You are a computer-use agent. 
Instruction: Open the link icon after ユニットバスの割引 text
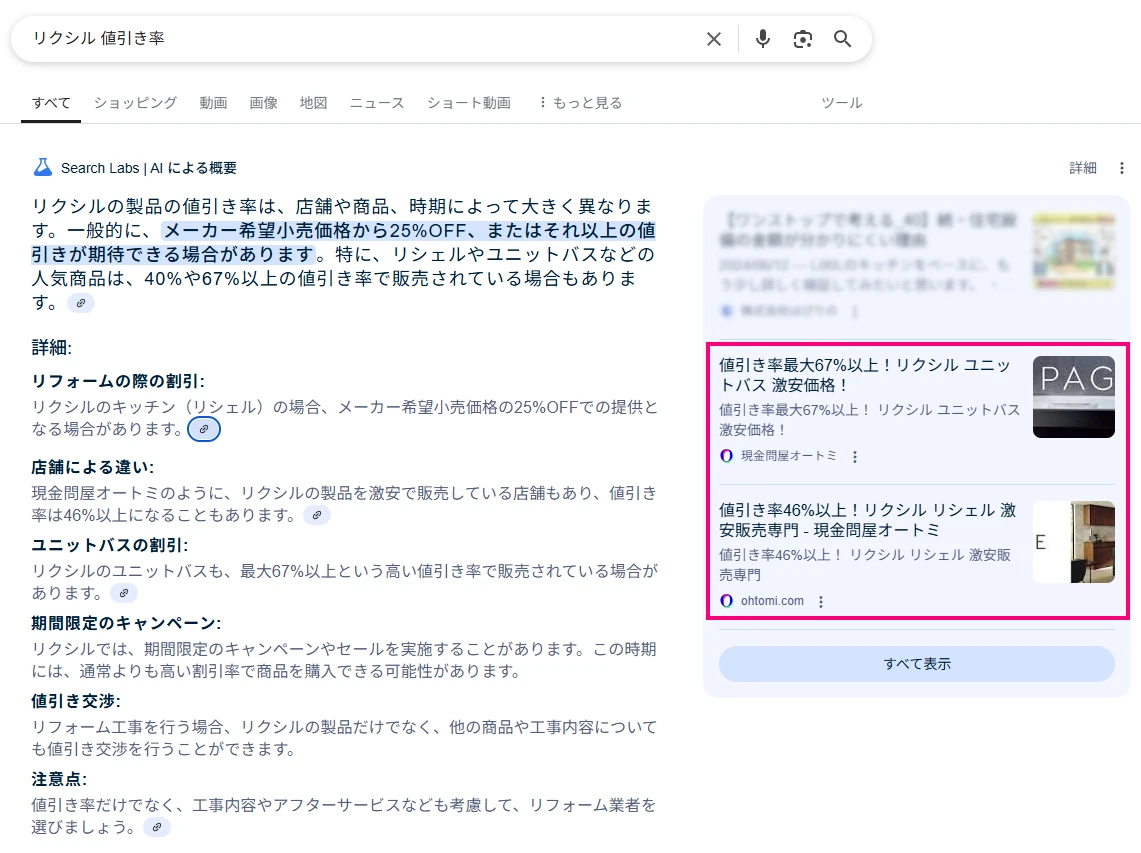124,593
